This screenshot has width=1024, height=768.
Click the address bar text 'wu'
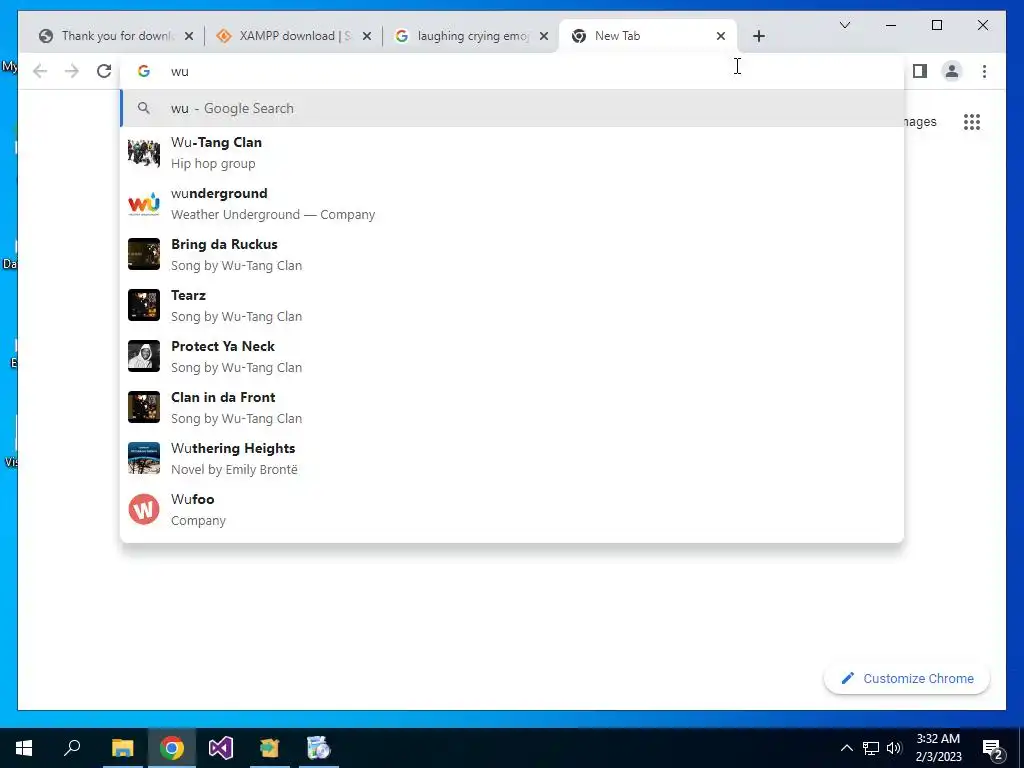[180, 72]
